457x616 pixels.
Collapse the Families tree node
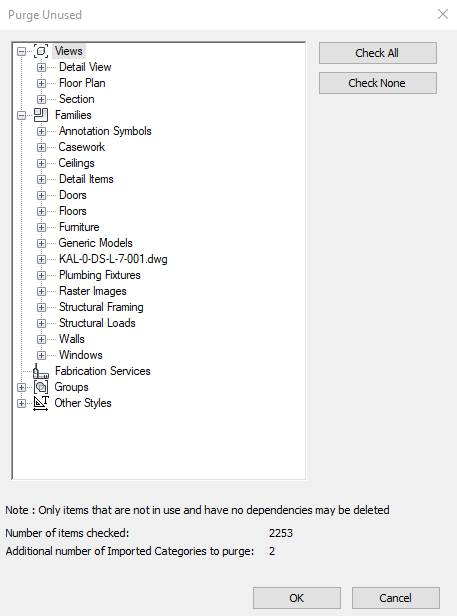point(22,116)
